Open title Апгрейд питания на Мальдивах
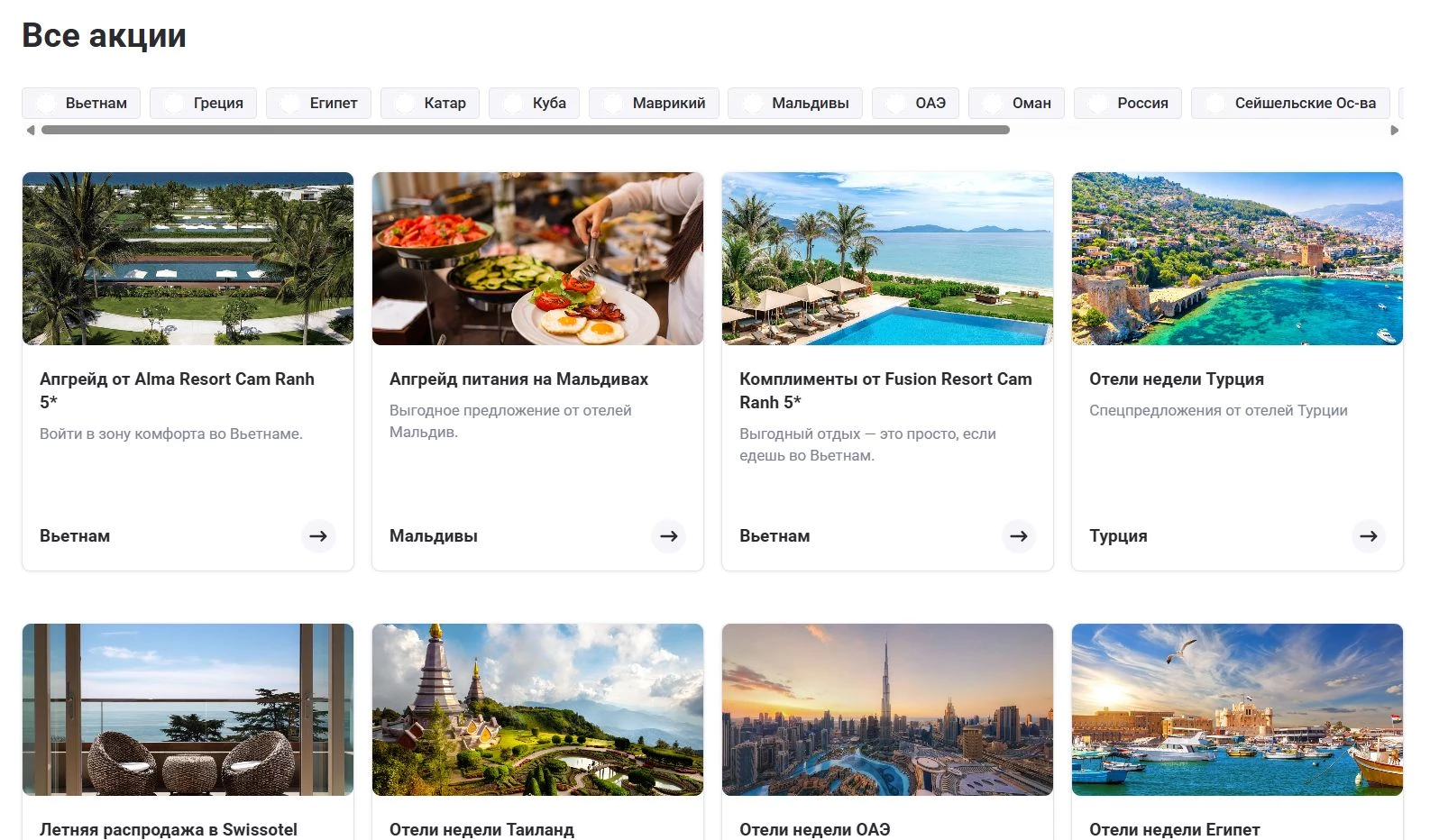This screenshot has height=840, width=1430. (x=518, y=379)
